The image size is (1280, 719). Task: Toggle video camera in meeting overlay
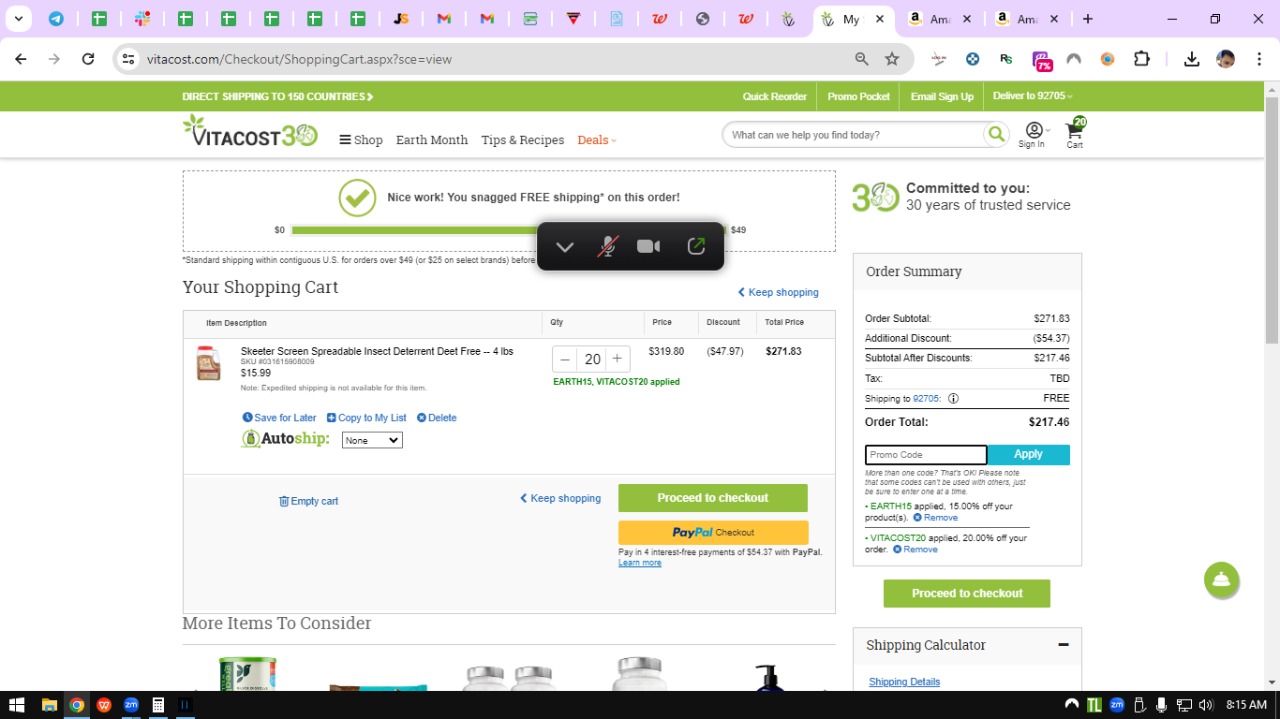click(x=649, y=247)
